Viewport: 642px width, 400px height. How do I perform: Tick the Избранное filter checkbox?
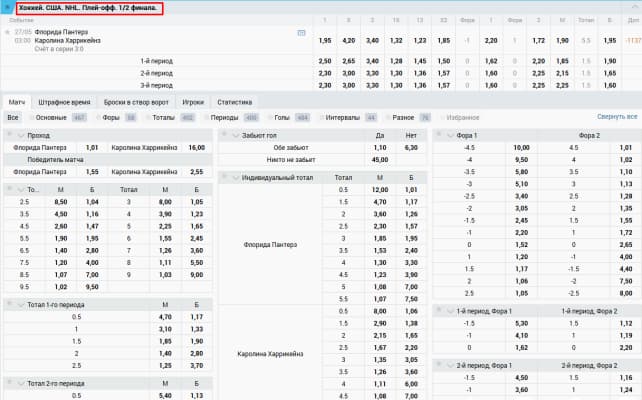coord(442,118)
